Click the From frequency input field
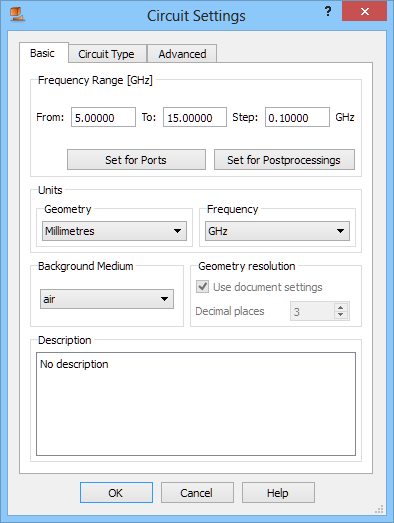 [x=103, y=117]
